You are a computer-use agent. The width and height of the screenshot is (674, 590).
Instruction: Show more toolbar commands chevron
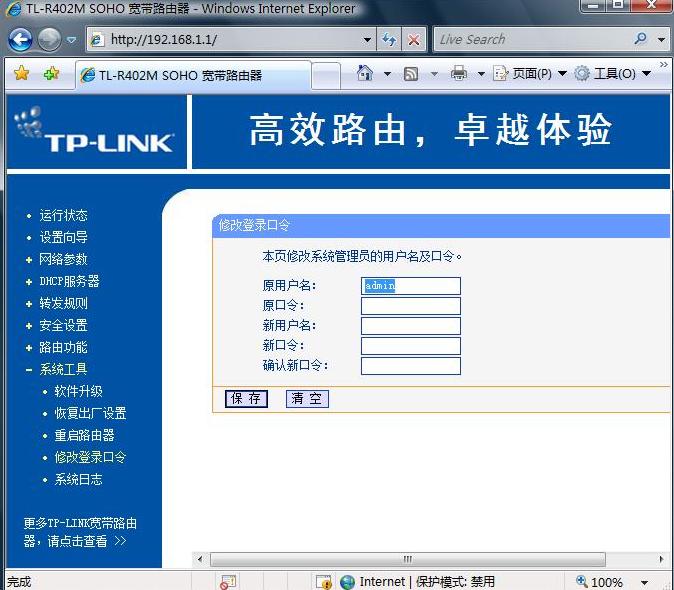coord(664,65)
